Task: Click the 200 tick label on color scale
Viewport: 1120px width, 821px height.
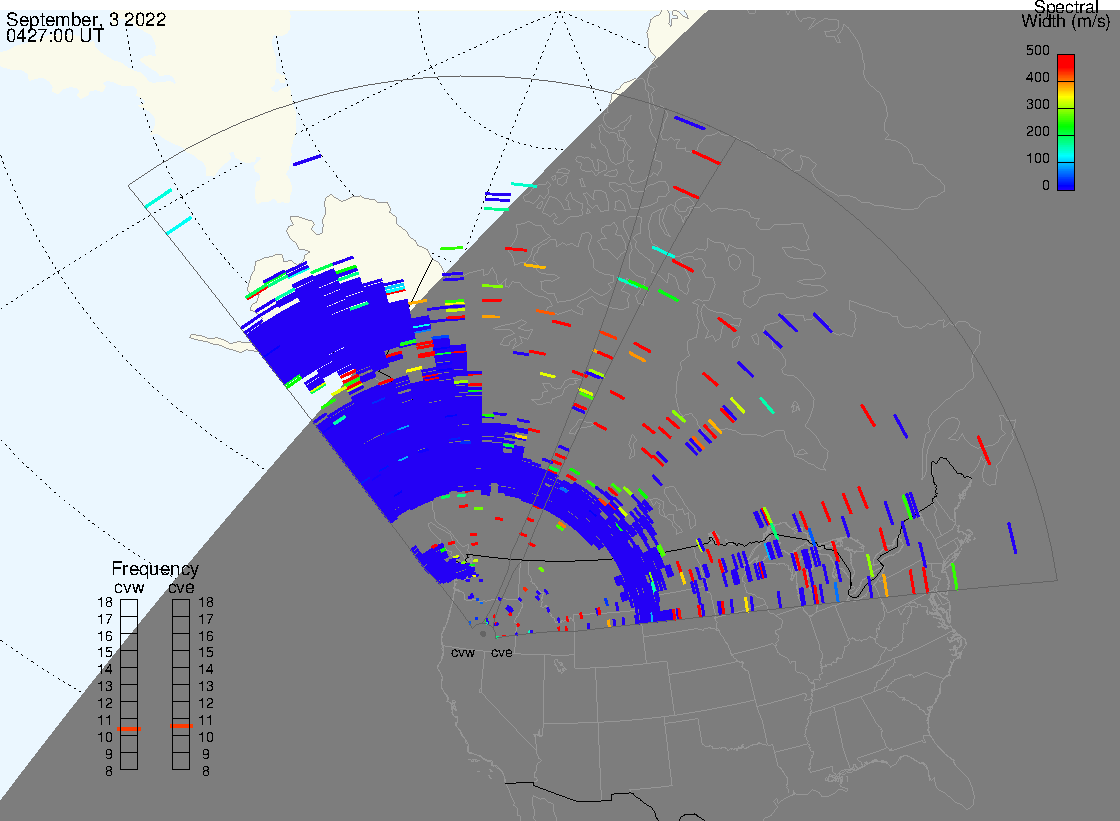Action: coord(1037,131)
